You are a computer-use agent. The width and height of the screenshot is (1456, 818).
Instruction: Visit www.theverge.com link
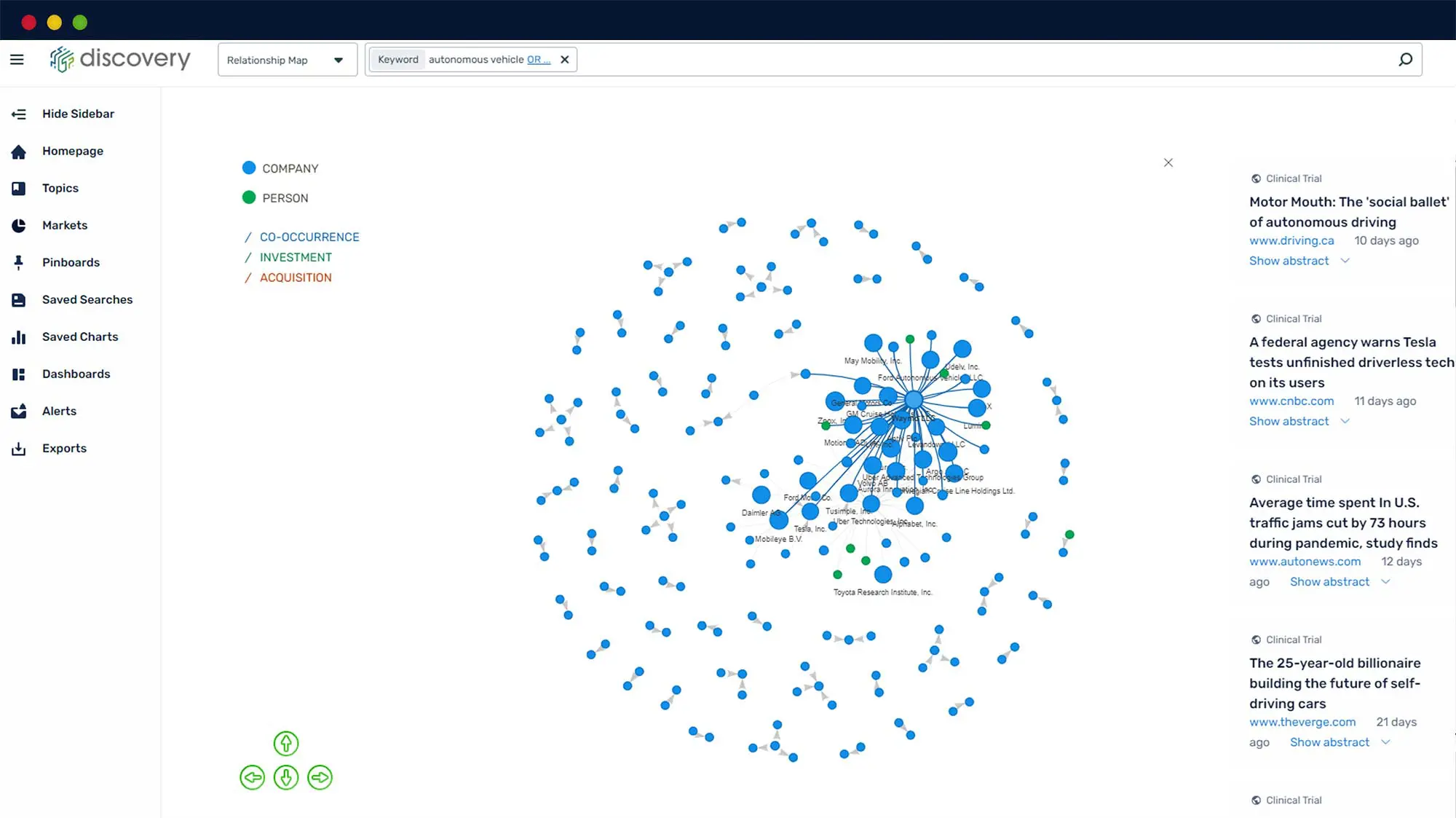[1302, 722]
